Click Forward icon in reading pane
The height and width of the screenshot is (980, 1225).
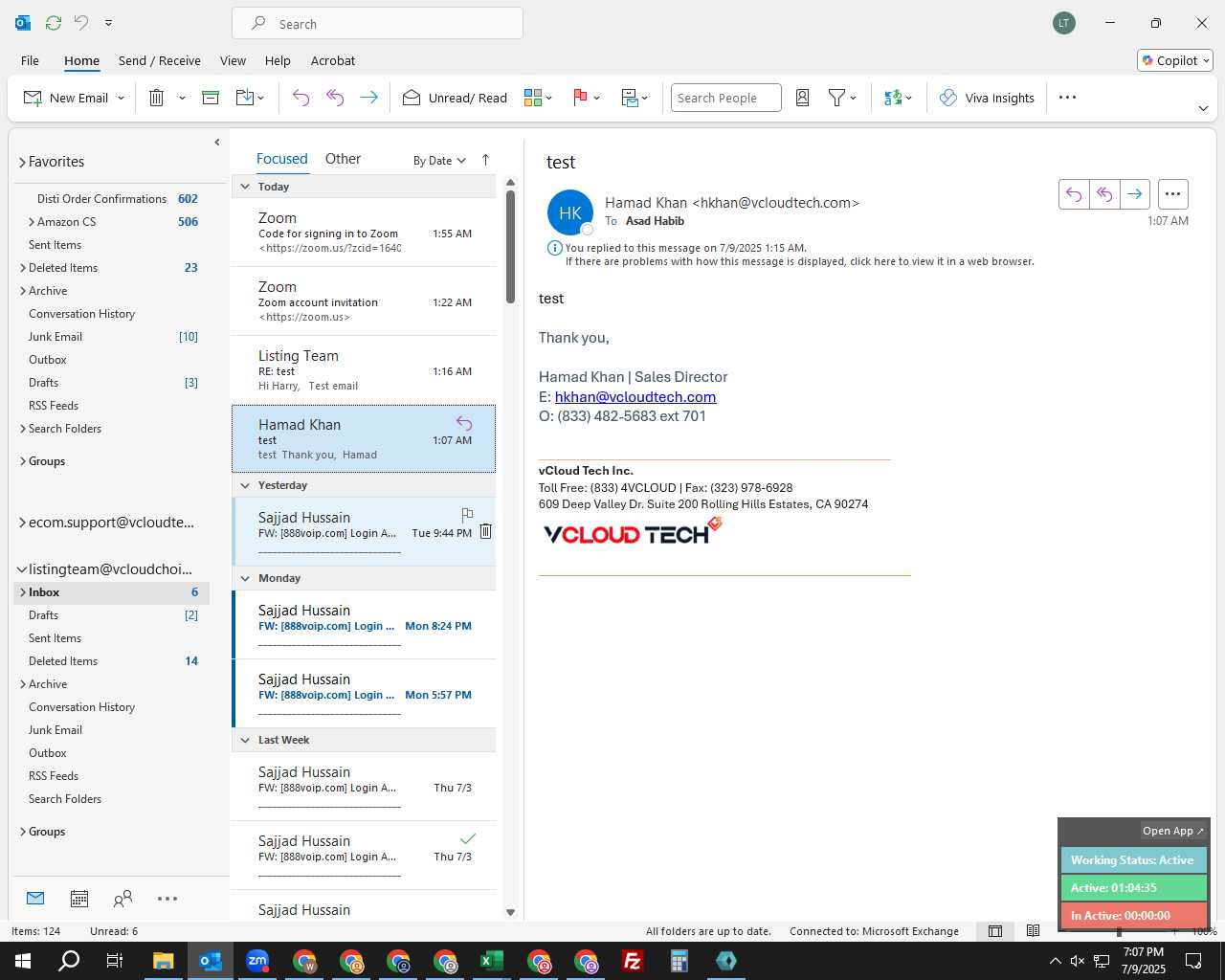1135,194
